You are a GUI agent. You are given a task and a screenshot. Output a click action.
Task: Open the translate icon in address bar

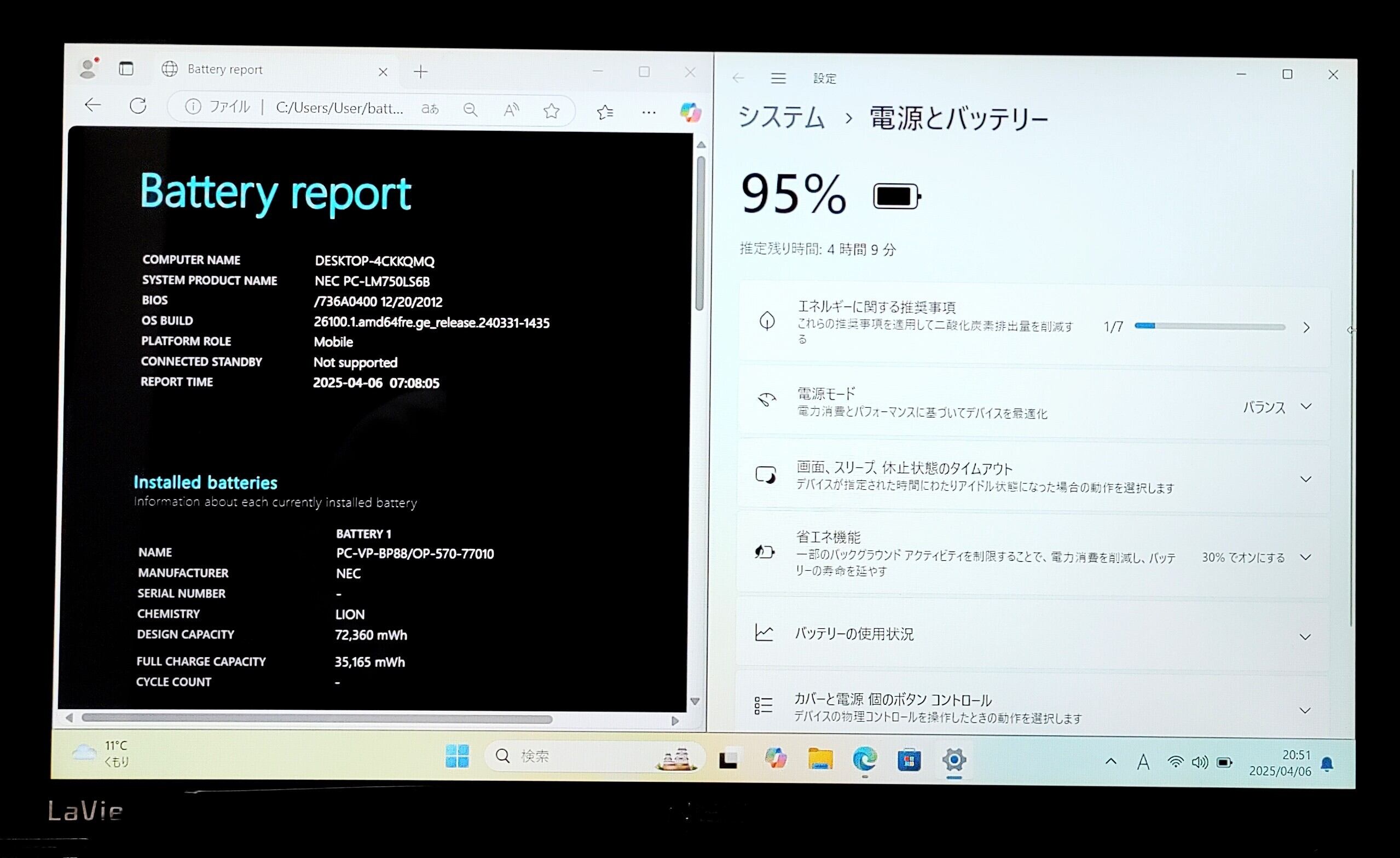[430, 108]
